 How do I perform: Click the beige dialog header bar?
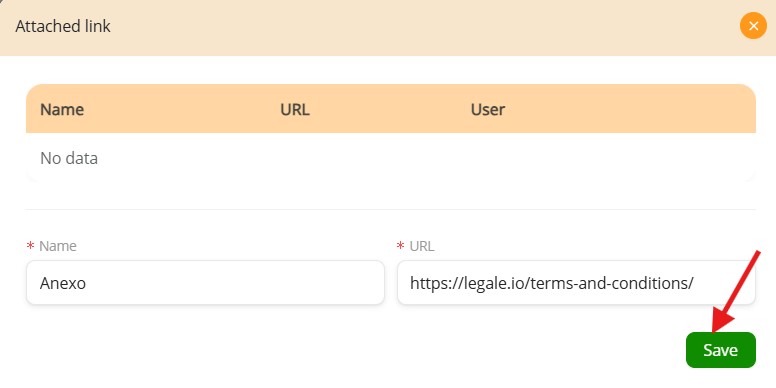pyautogui.click(x=388, y=28)
